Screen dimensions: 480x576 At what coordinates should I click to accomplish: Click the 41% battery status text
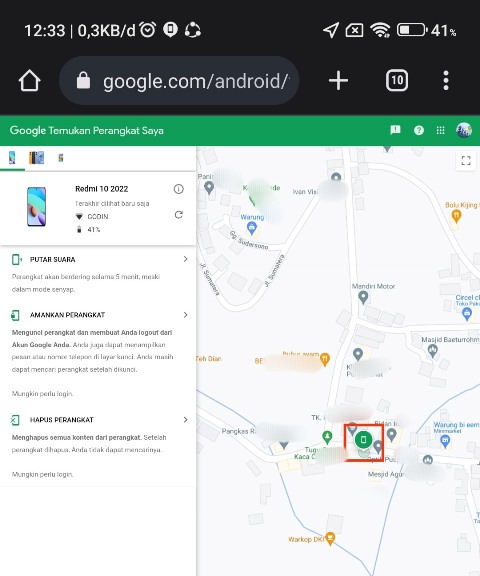pyautogui.click(x=94, y=230)
